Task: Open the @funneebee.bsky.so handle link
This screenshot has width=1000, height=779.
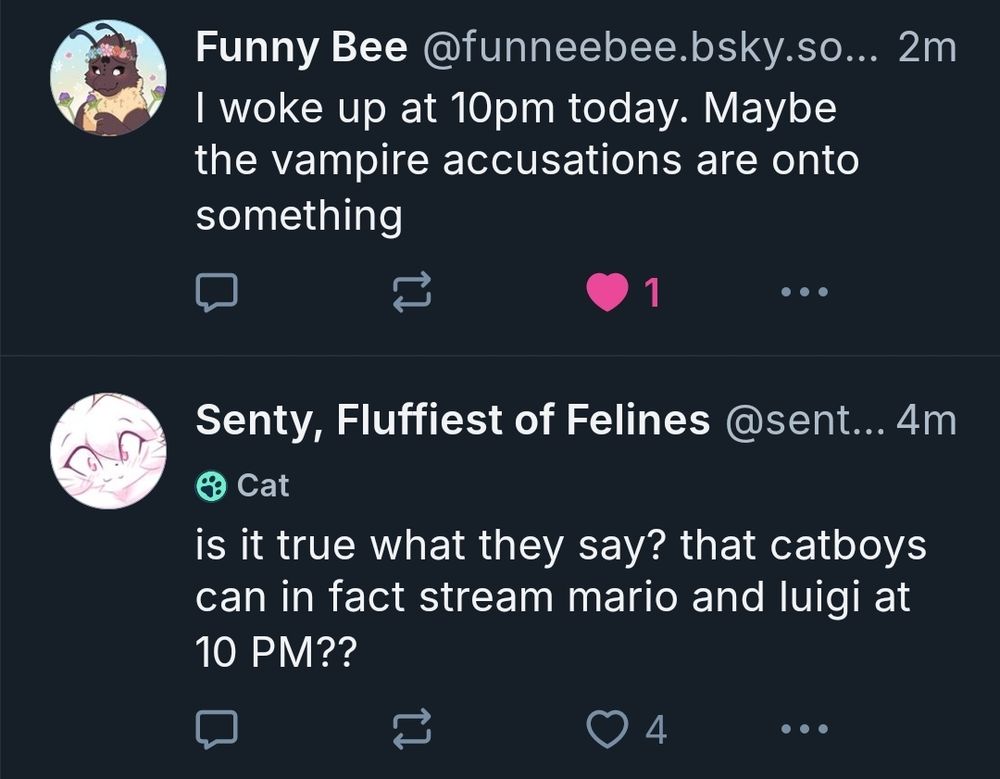Action: (x=650, y=48)
